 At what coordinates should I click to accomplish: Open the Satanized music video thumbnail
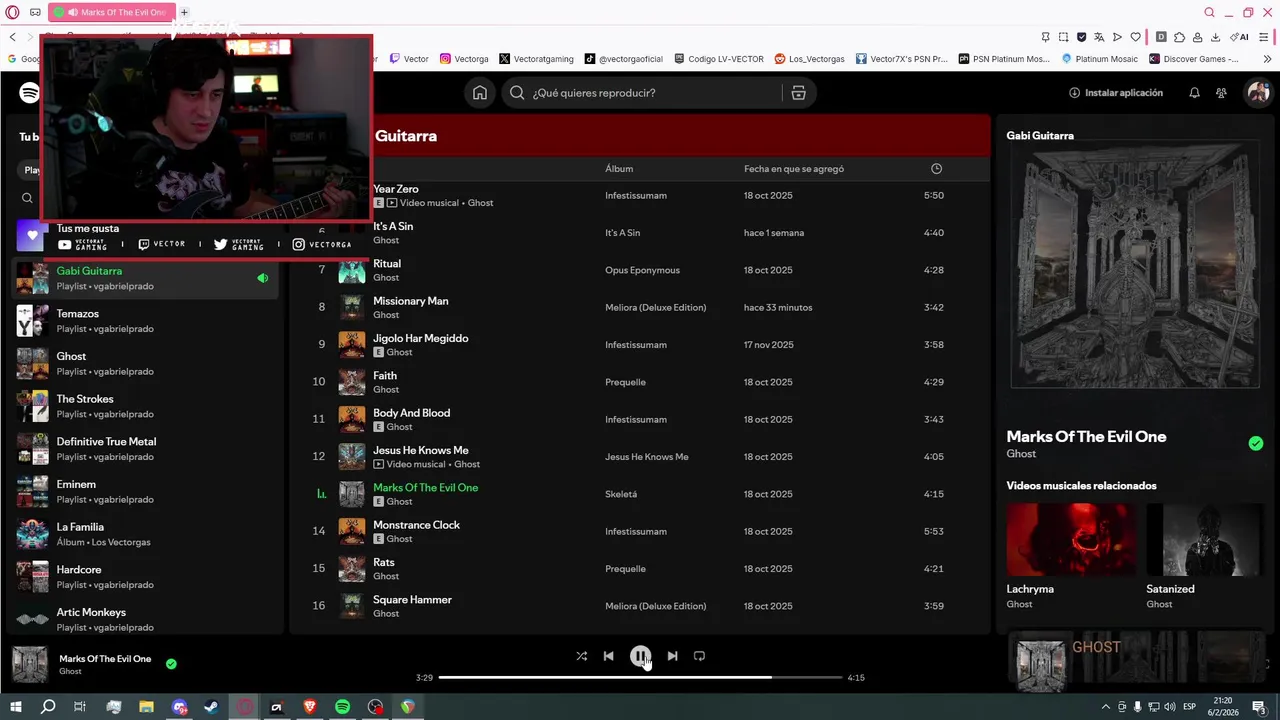1204,539
